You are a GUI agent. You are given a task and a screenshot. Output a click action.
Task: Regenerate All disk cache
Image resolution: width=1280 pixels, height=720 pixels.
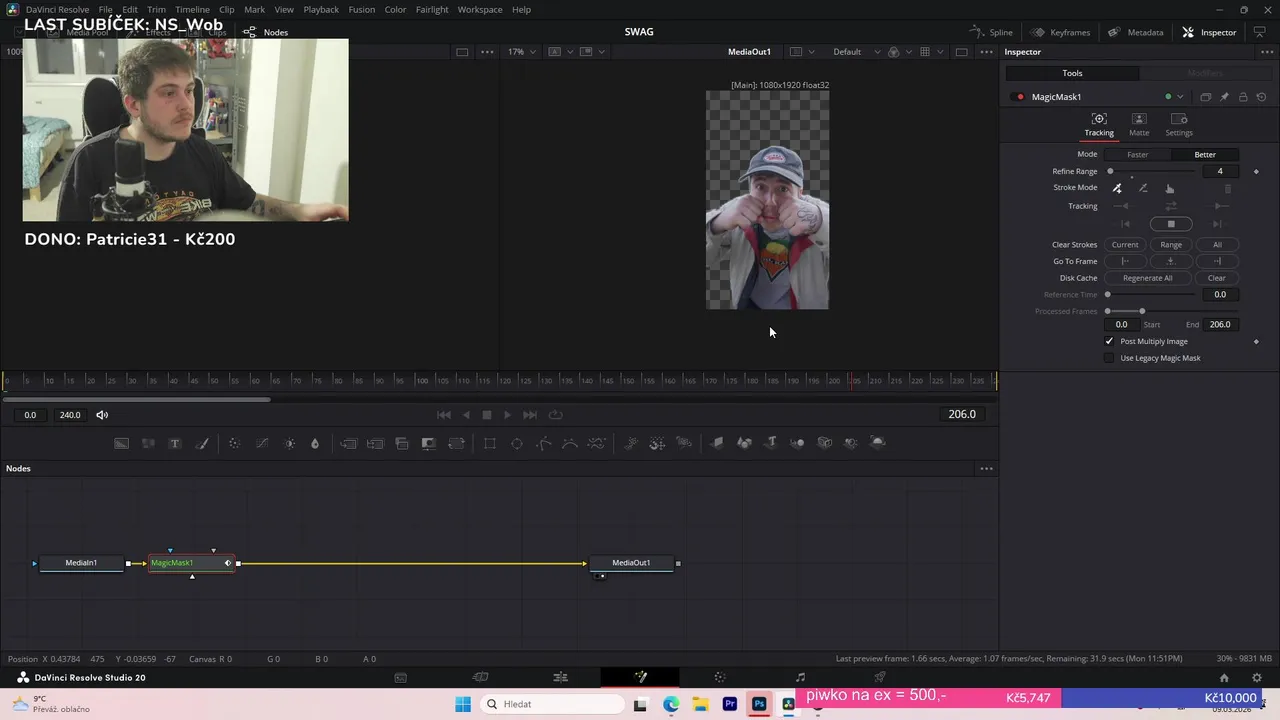click(1148, 278)
